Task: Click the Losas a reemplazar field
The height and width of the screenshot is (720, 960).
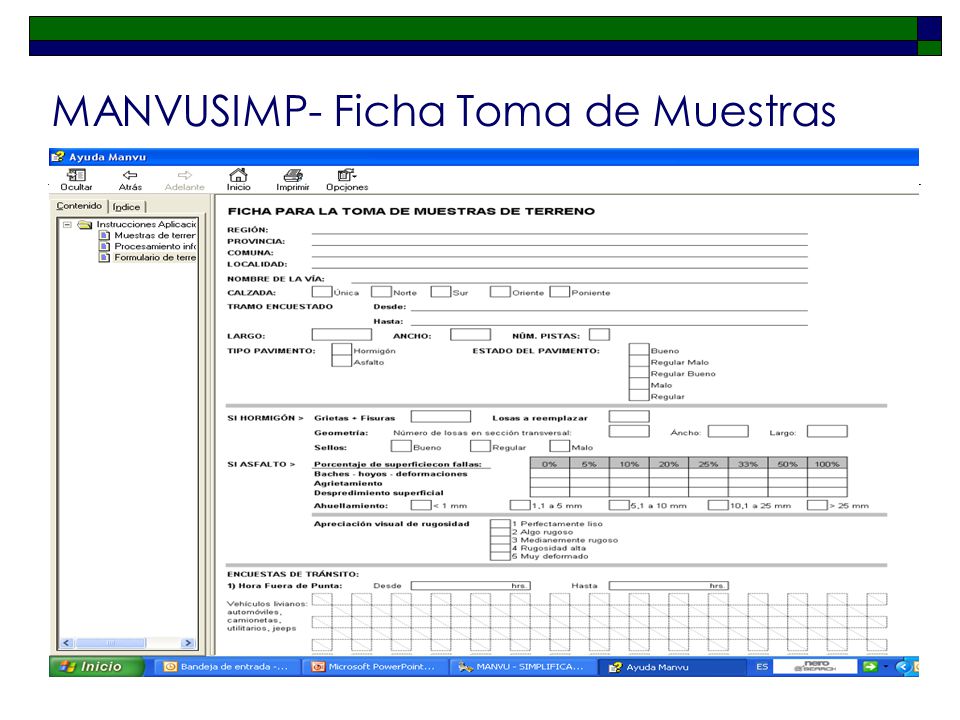Action: (629, 417)
